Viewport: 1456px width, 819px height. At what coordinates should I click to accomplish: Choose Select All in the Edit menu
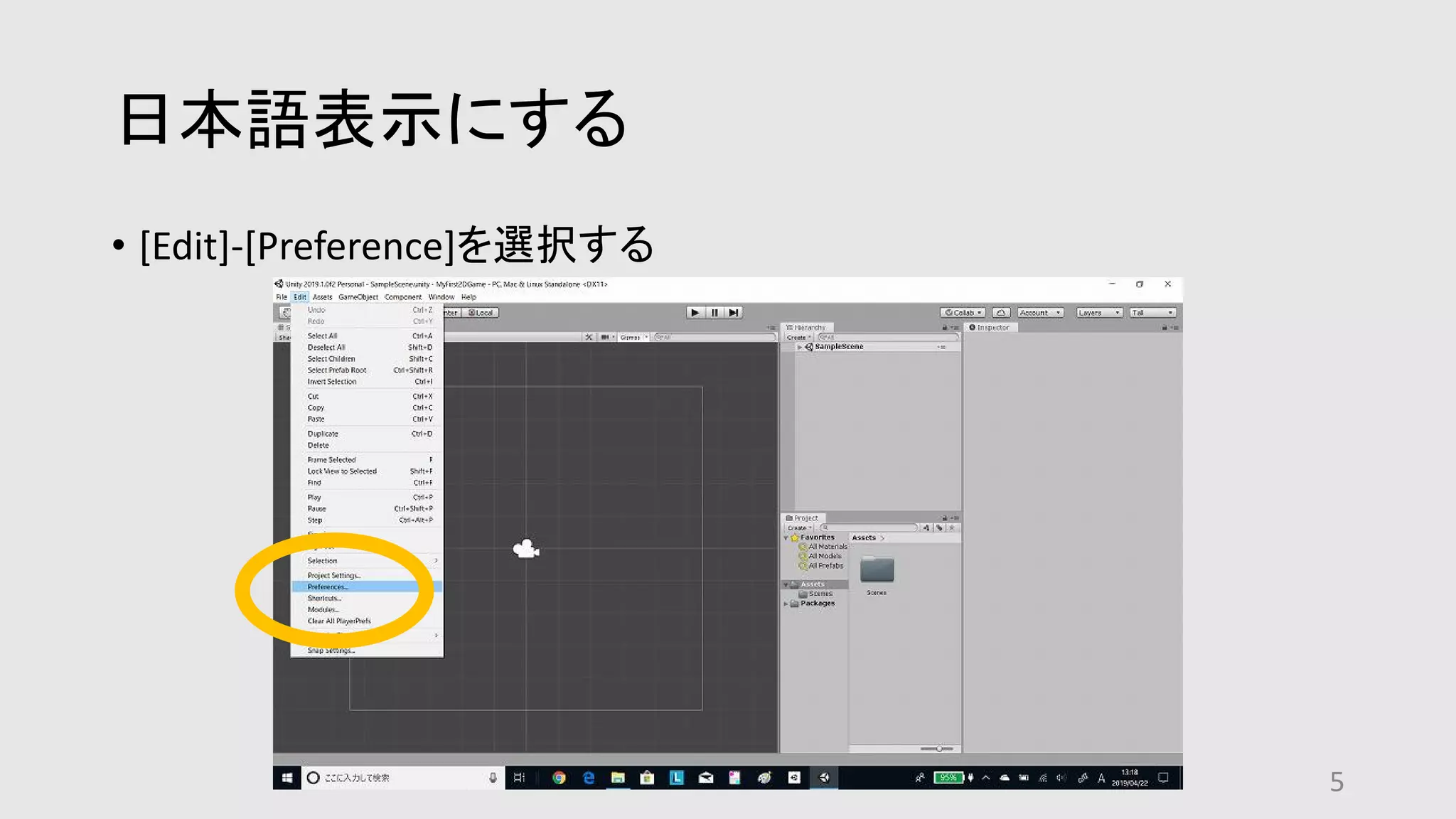click(x=367, y=336)
